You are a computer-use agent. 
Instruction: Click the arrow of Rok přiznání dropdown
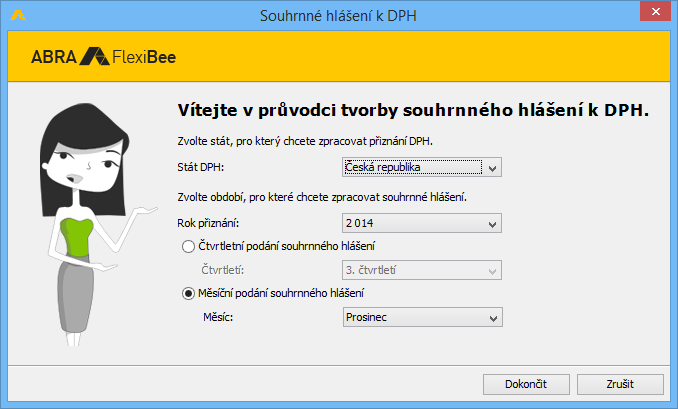(x=492, y=224)
